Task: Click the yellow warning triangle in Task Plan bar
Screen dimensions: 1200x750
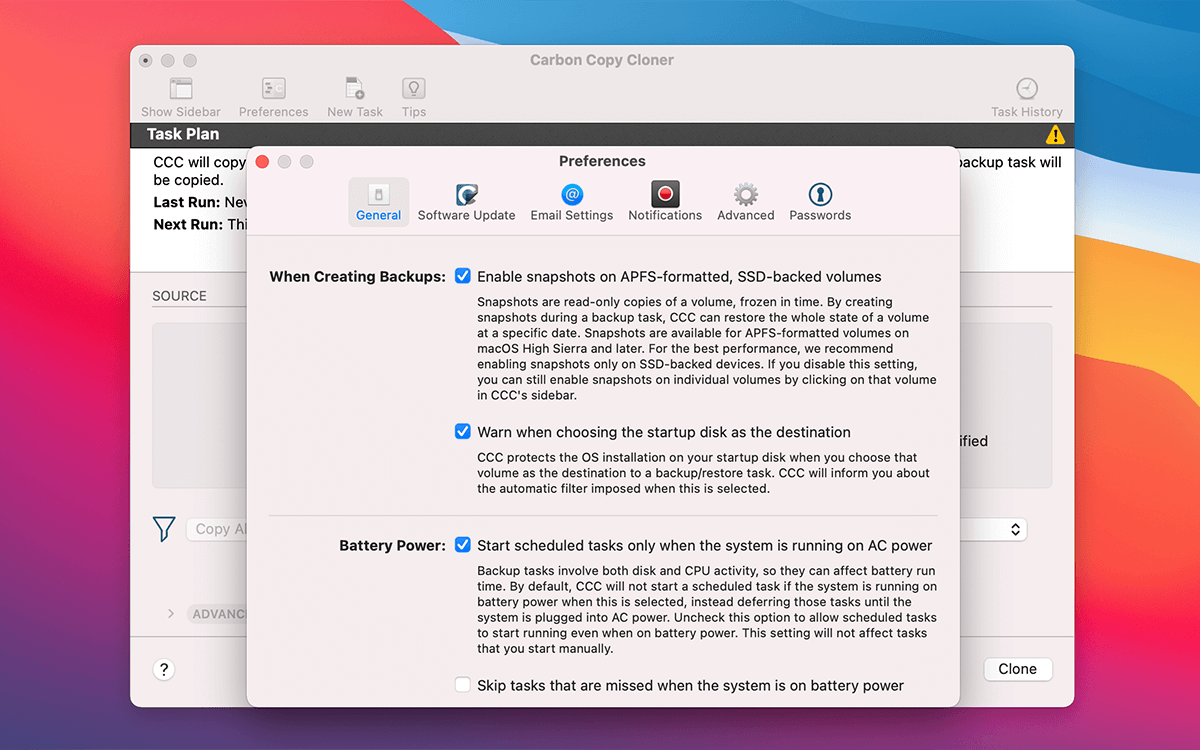Action: click(x=1055, y=134)
